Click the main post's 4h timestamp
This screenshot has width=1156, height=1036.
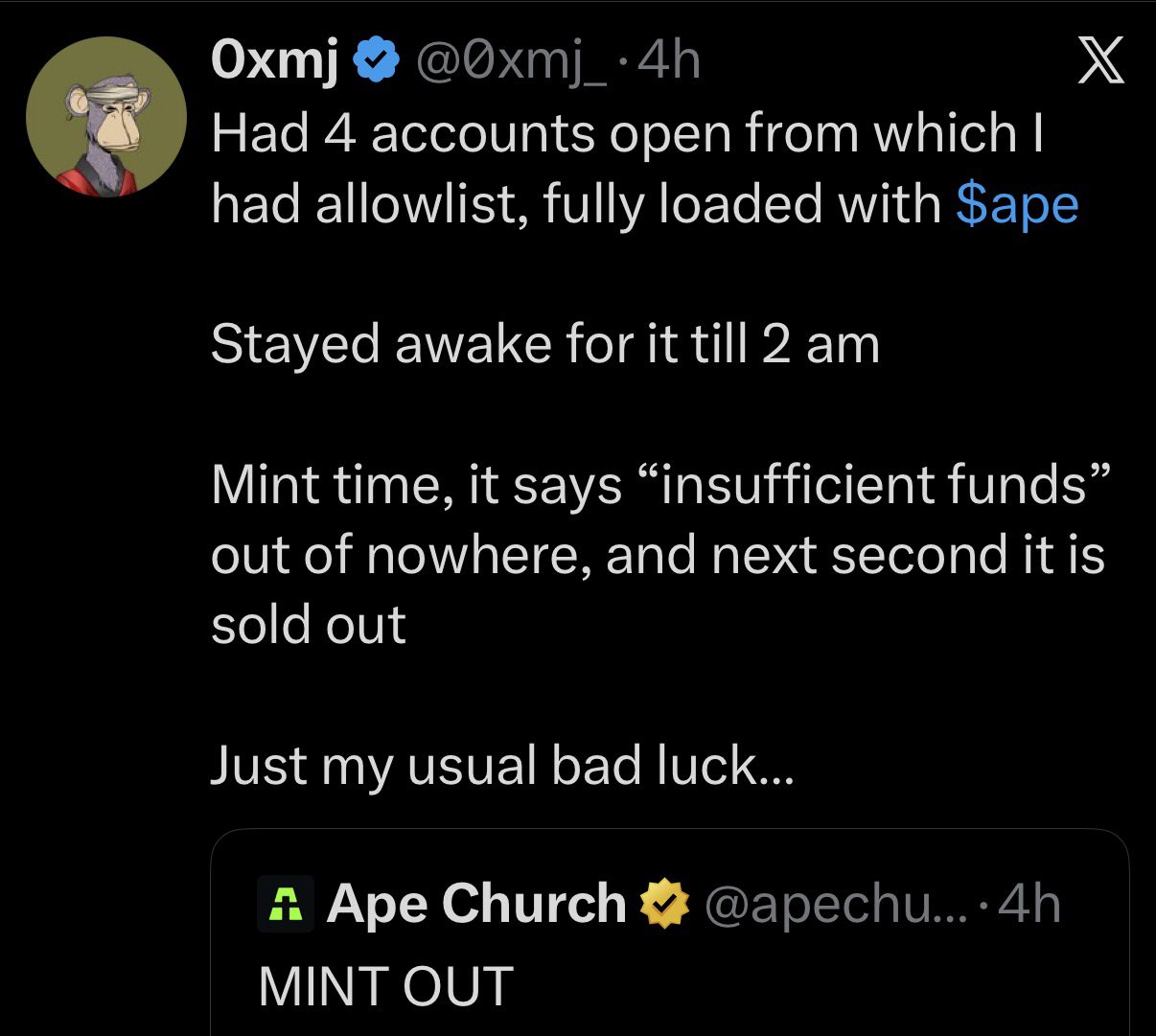pyautogui.click(x=669, y=63)
